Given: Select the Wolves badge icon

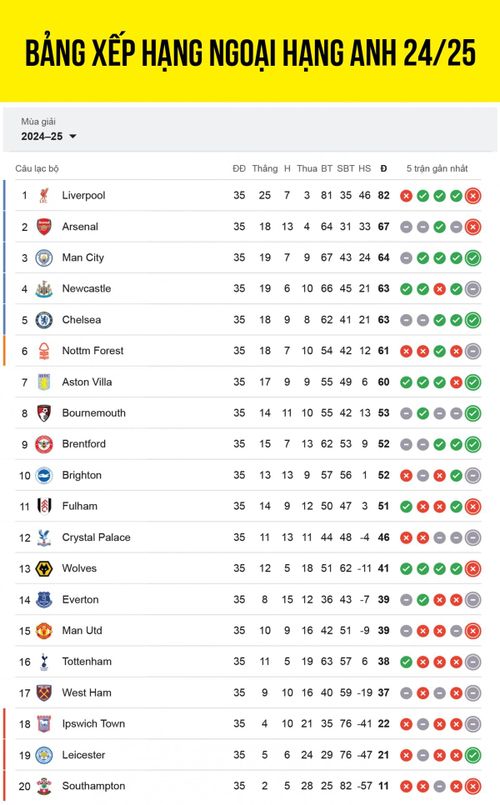Looking at the screenshot, I should coord(44,568).
